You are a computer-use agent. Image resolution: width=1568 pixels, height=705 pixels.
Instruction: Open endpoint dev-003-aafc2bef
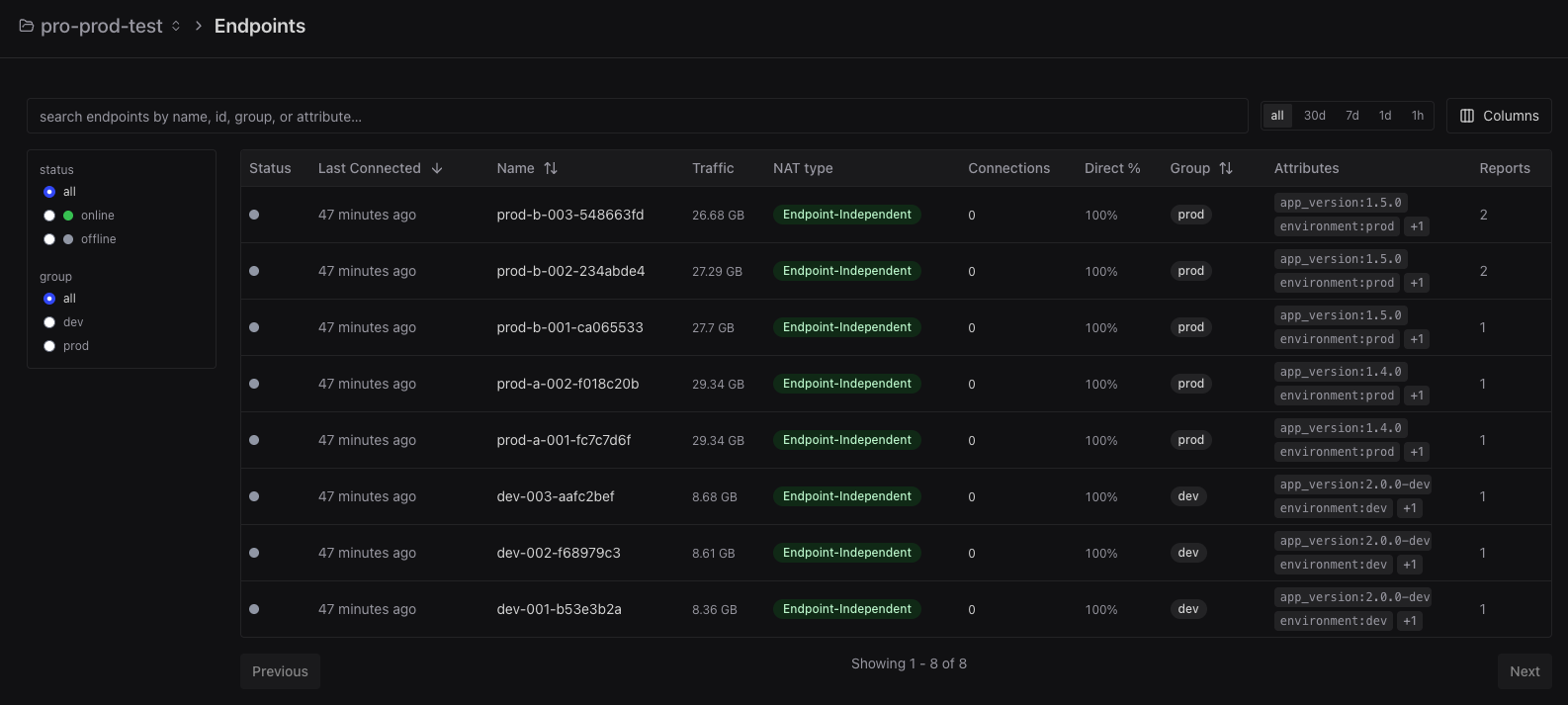(x=556, y=496)
